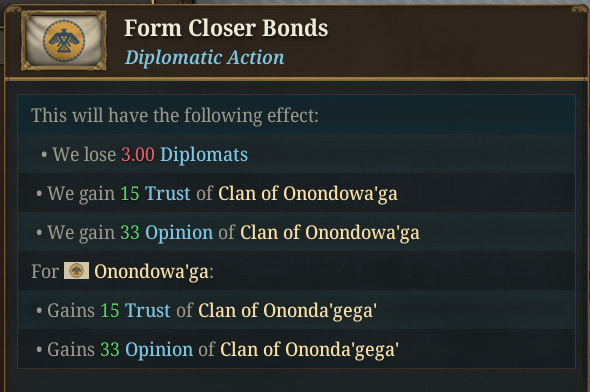Screen dimensions: 590x392
Task: Open 'Clan of Ononda'gega'' in the Gains Opinion line
Action: pos(309,350)
